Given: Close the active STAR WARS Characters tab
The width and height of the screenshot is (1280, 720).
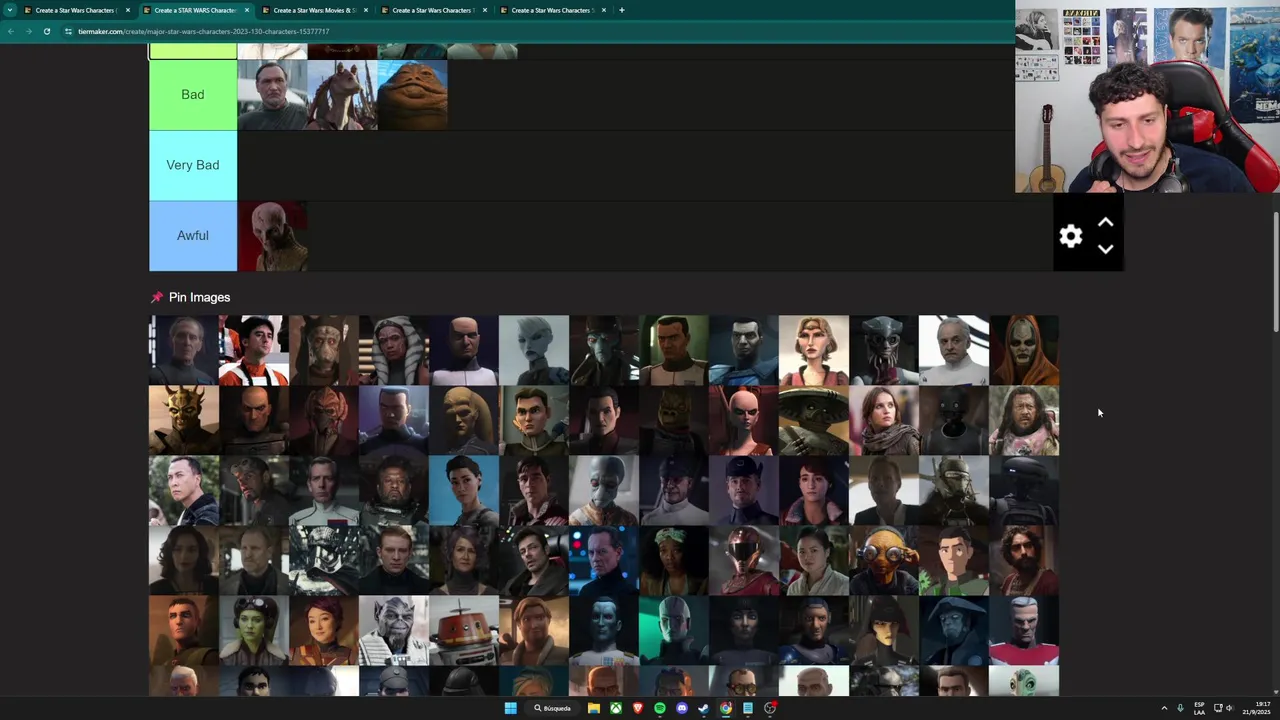Looking at the screenshot, I should pyautogui.click(x=247, y=10).
